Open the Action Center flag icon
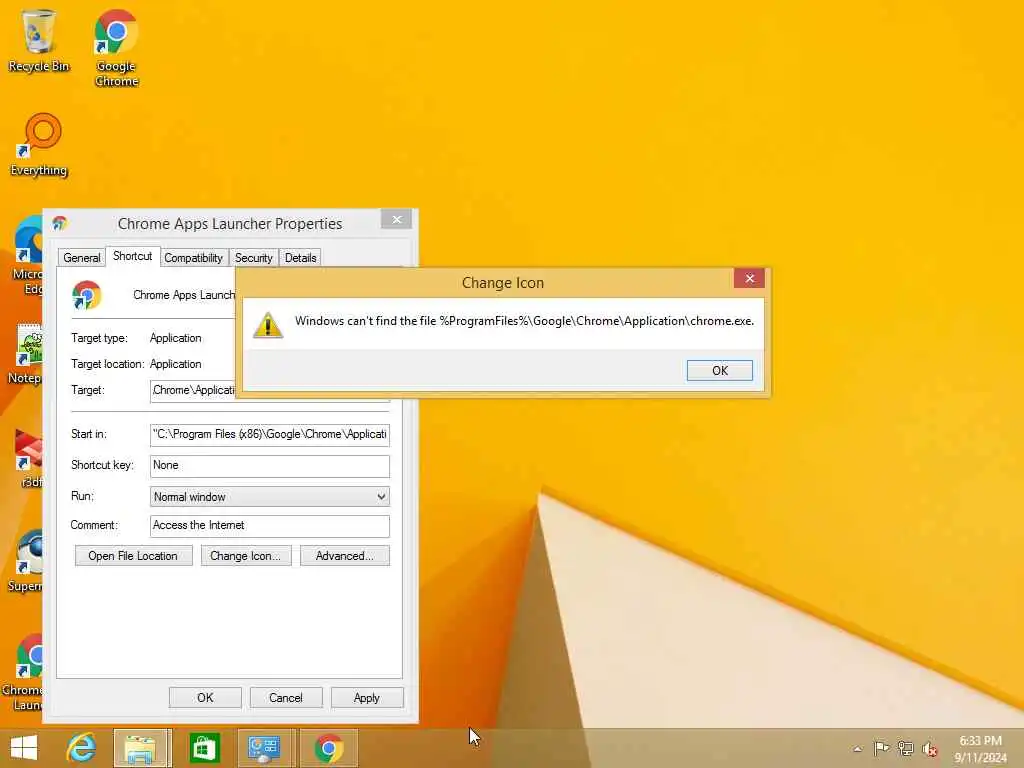Image resolution: width=1024 pixels, height=768 pixels. click(881, 748)
